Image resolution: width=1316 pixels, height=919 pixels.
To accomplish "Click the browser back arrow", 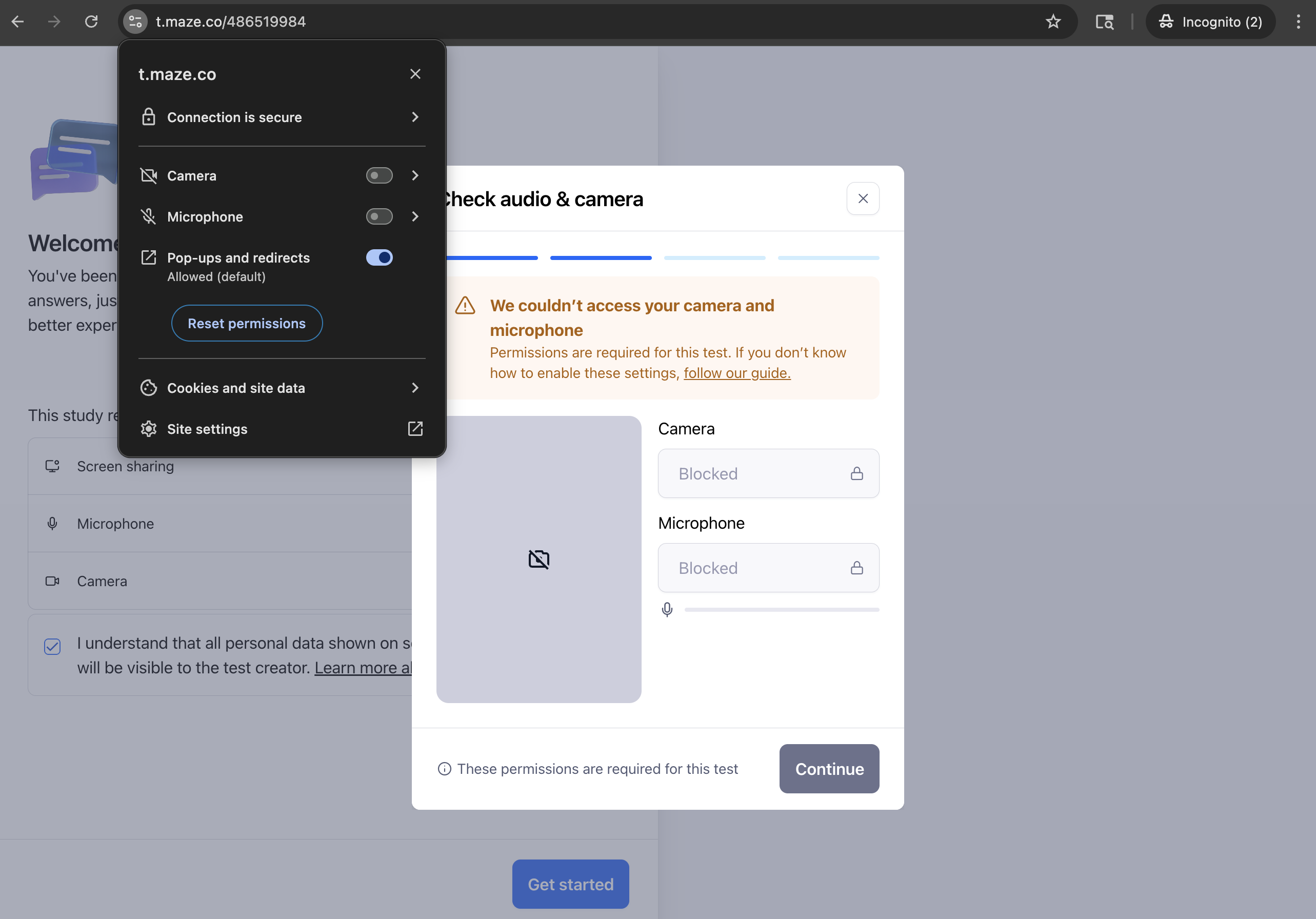I will (x=18, y=22).
